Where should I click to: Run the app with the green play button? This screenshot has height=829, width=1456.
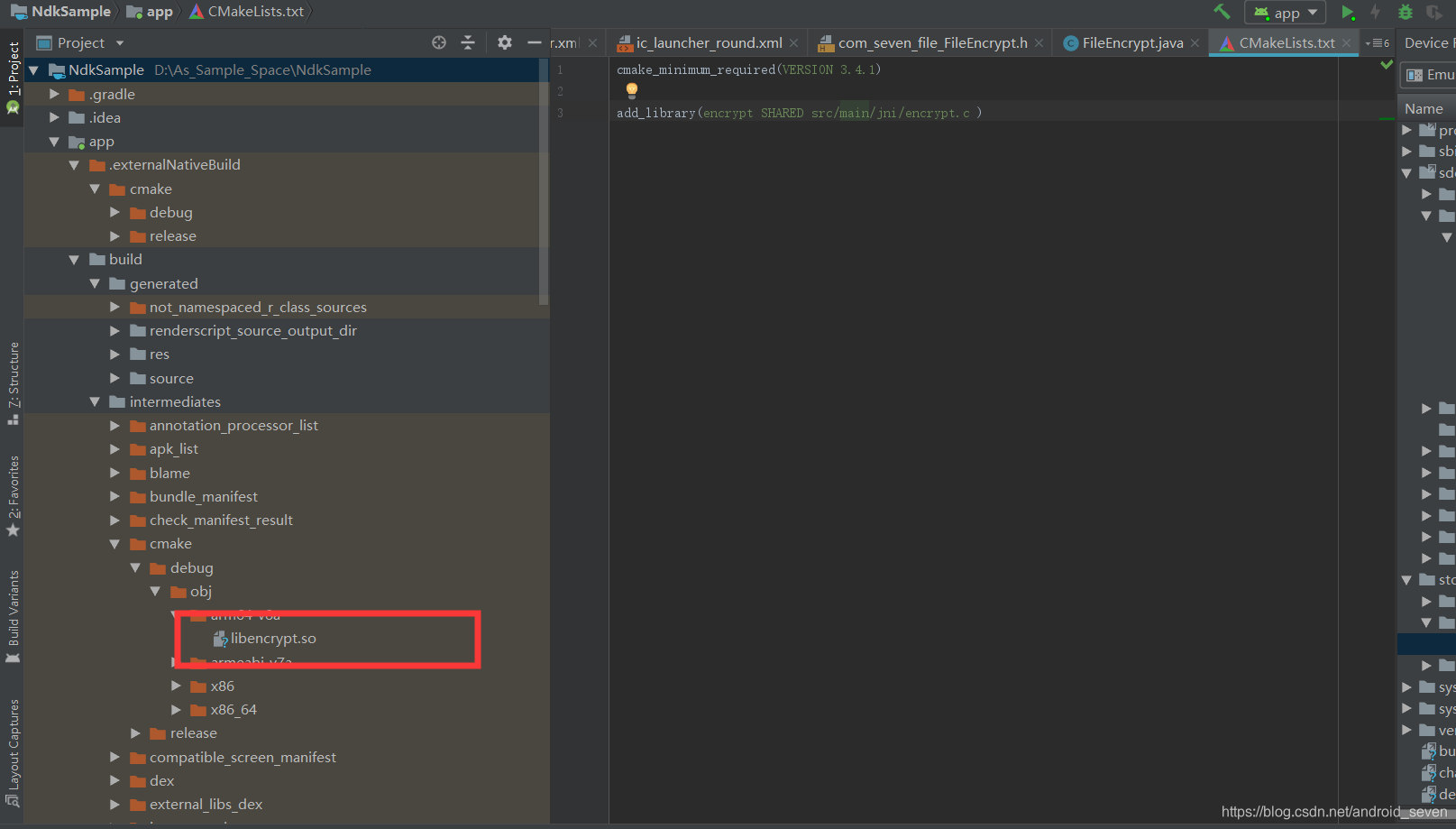click(1348, 12)
